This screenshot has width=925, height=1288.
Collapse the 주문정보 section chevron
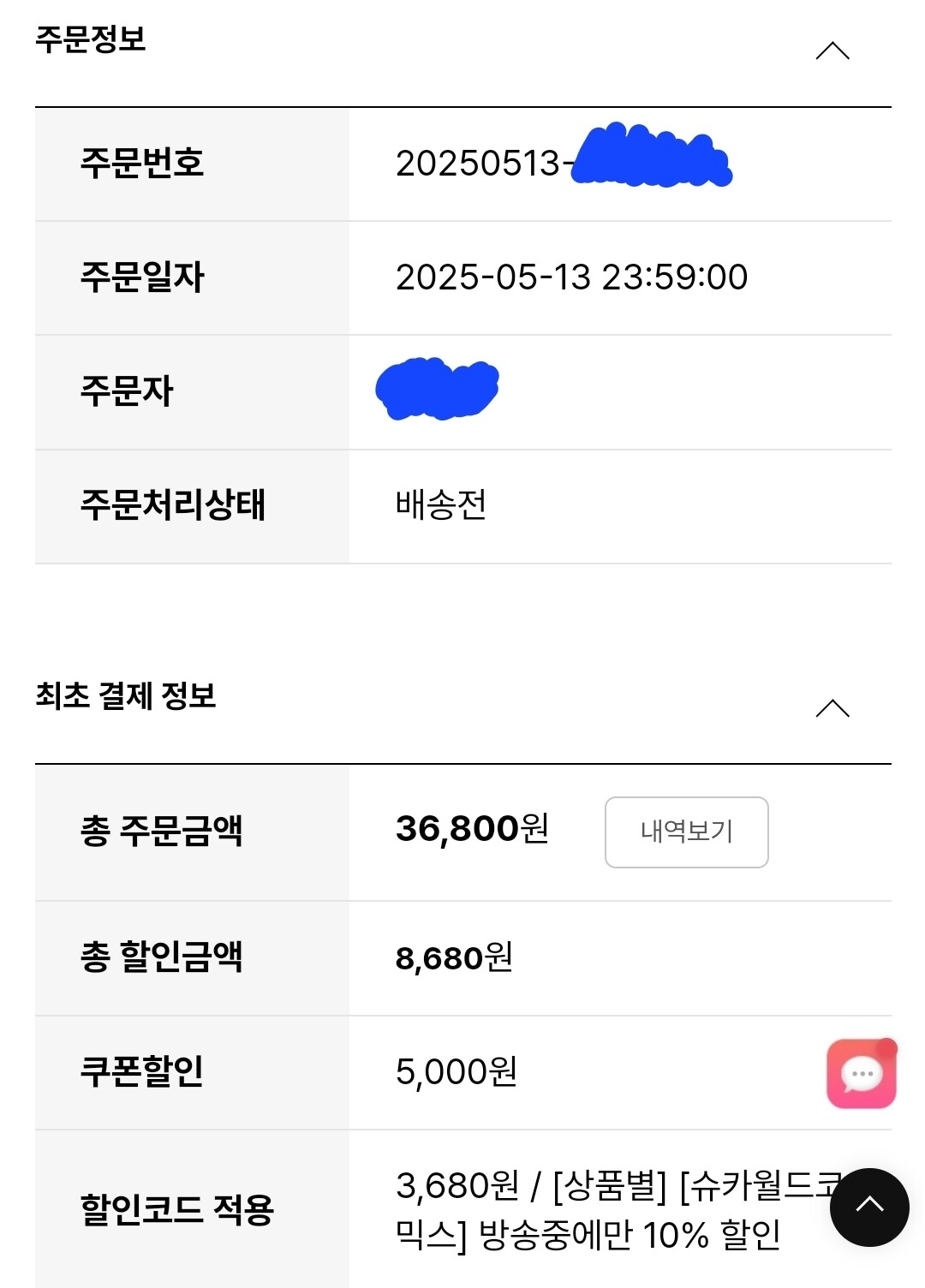[832, 51]
